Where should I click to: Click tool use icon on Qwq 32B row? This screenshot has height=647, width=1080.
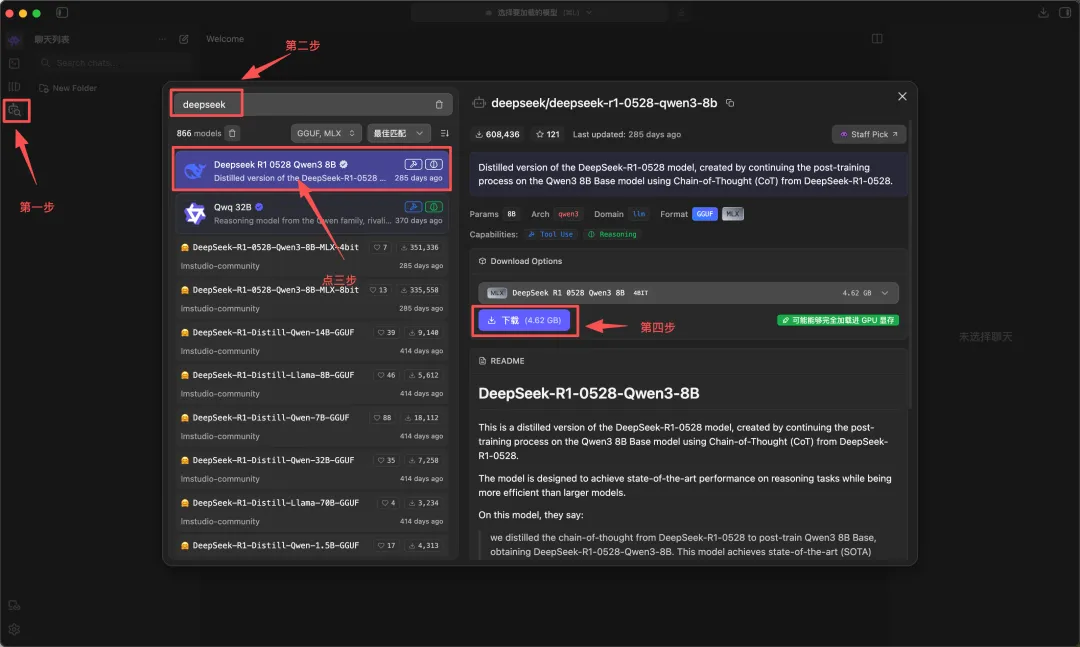click(413, 207)
